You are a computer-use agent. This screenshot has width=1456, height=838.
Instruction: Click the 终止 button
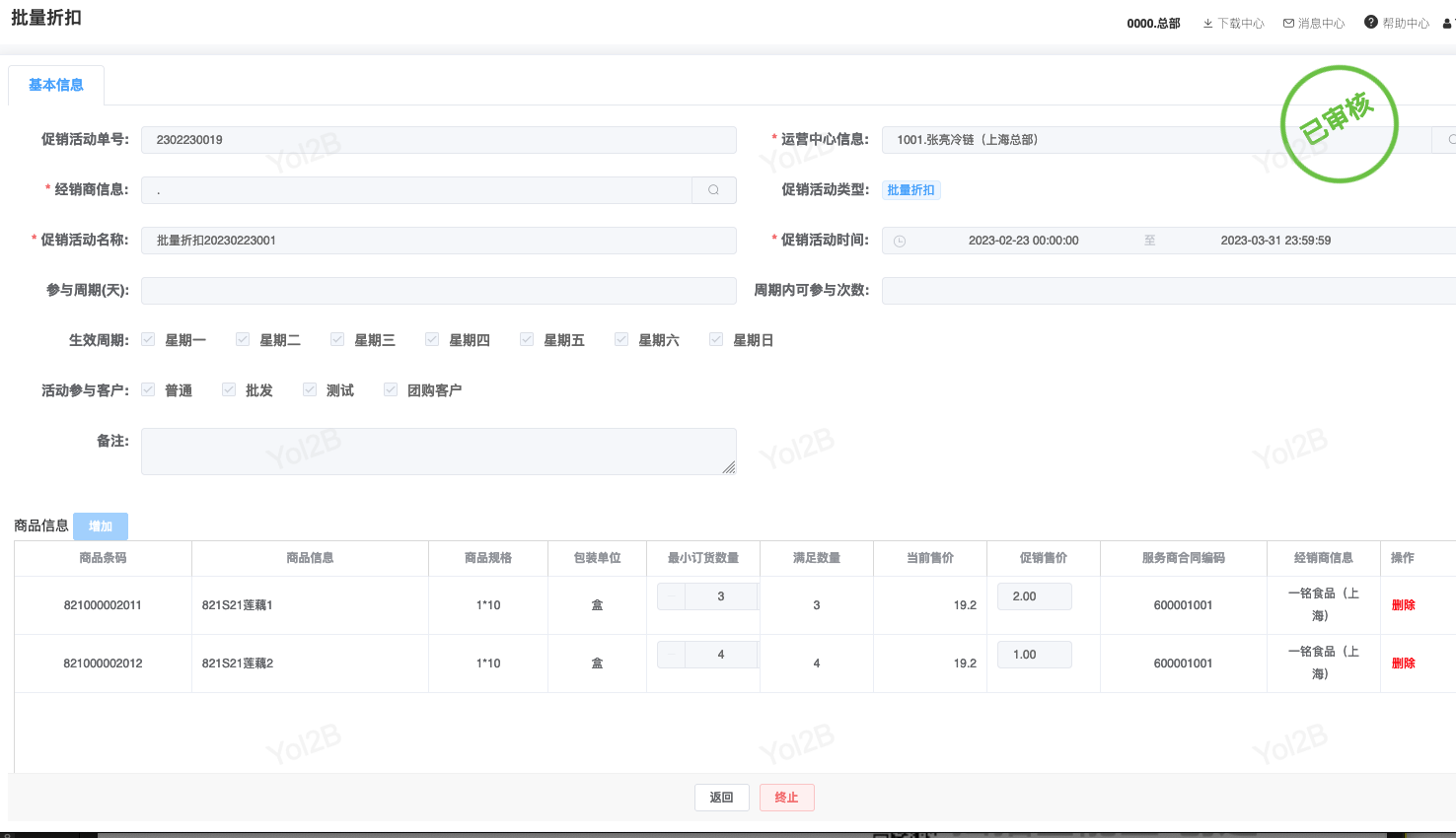pos(786,798)
